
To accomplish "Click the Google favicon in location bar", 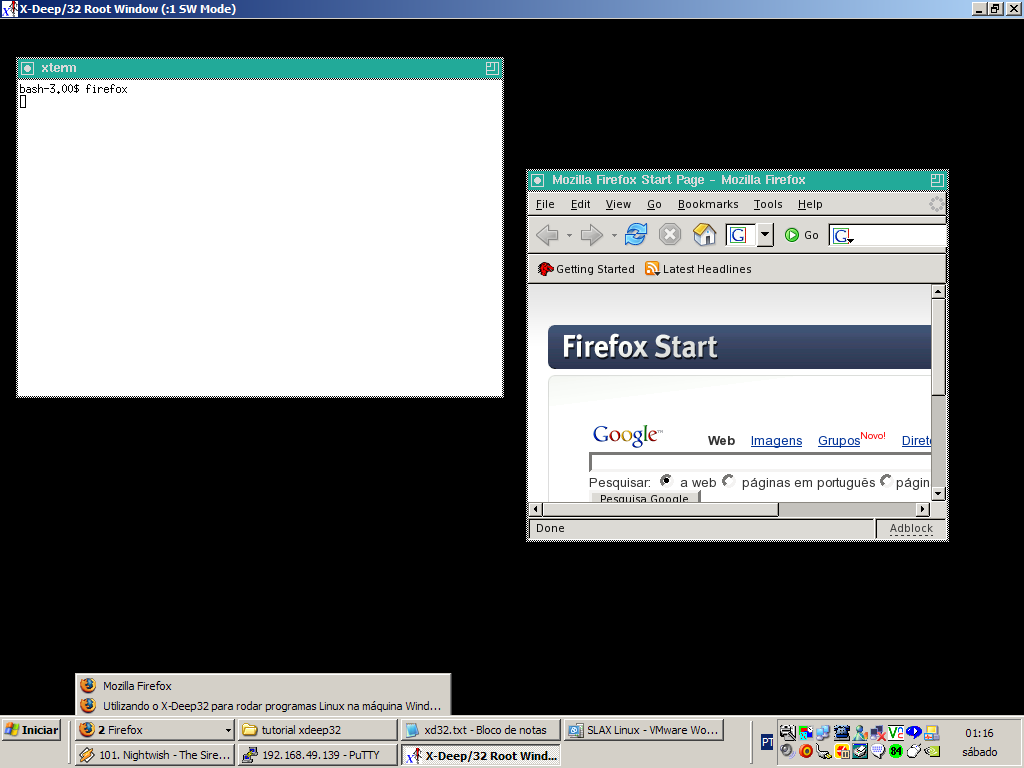I will tap(738, 235).
